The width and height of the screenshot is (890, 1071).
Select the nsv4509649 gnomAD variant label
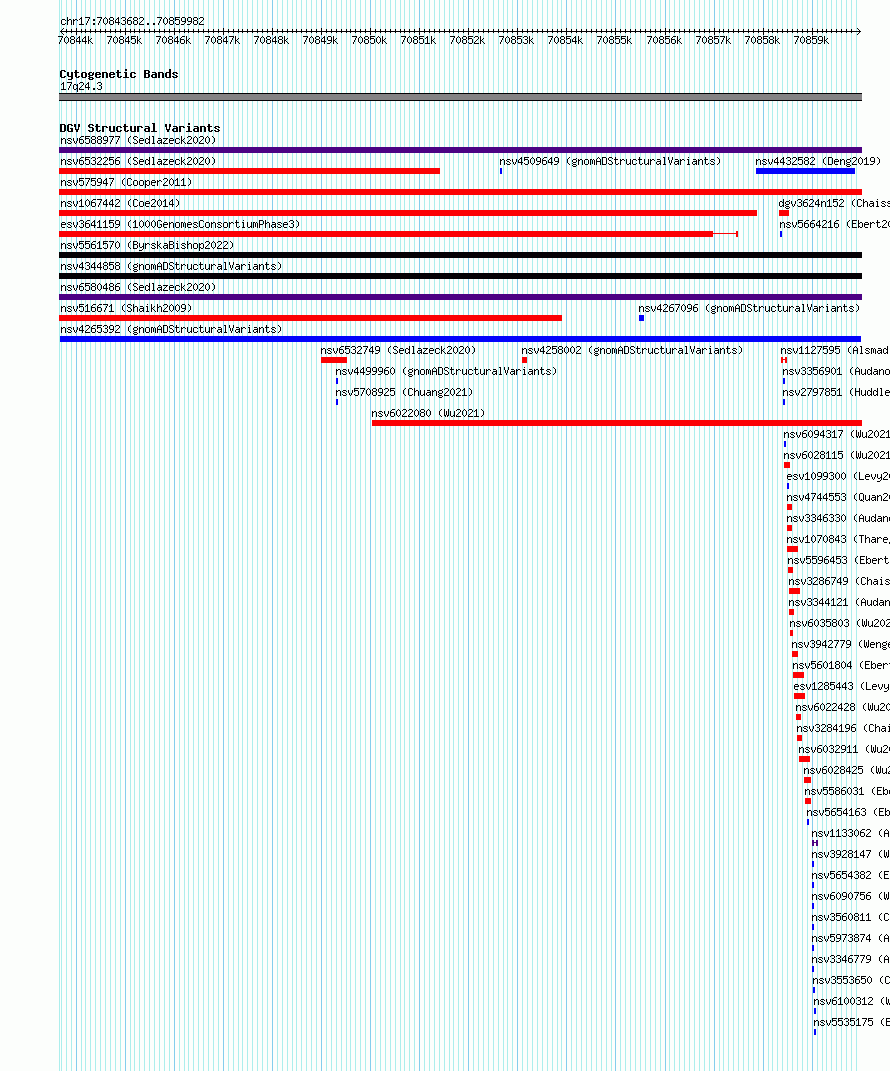point(610,161)
